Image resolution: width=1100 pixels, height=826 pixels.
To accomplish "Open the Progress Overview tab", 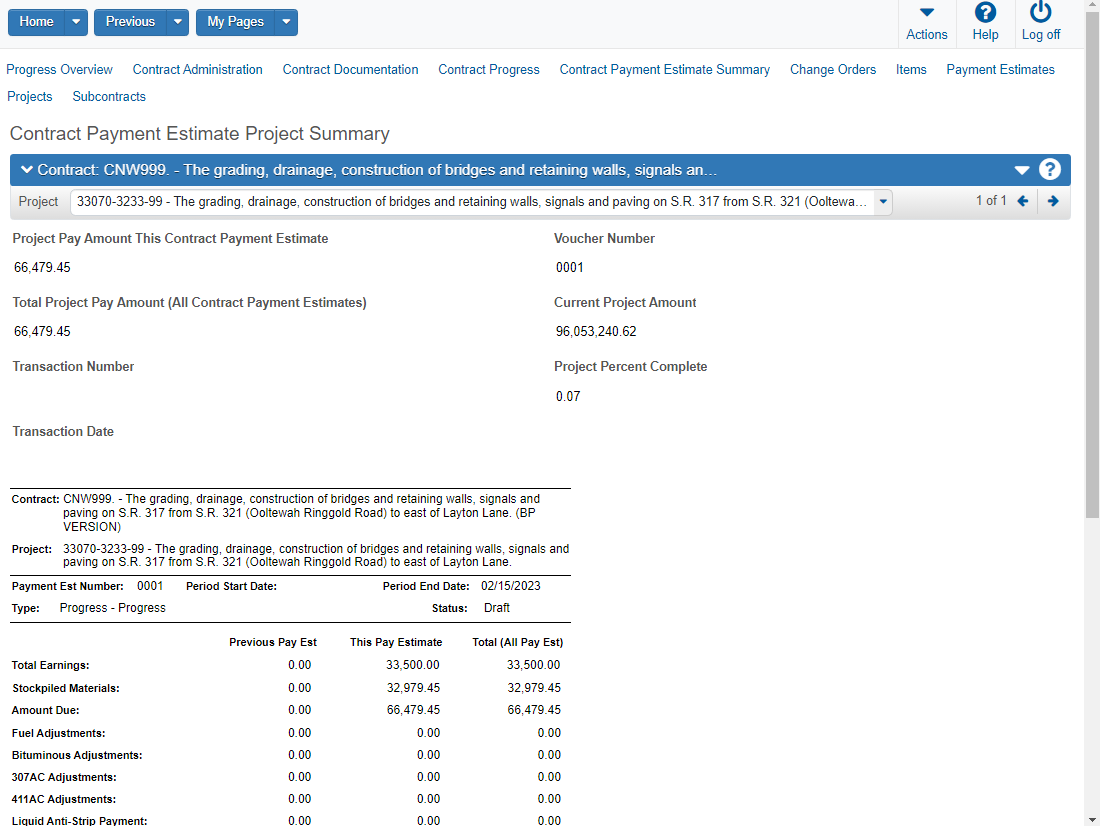I will [x=60, y=69].
